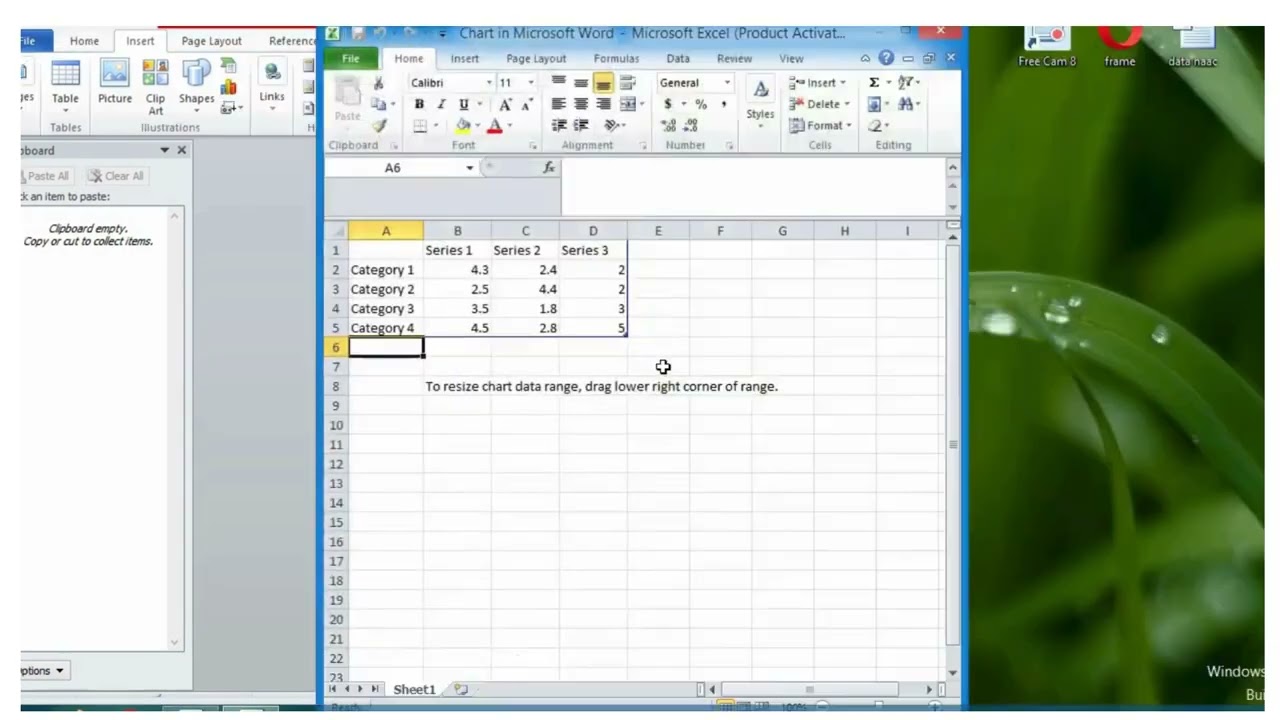Click Format Painter brush in Excel
The width and height of the screenshot is (1280, 720).
point(378,126)
